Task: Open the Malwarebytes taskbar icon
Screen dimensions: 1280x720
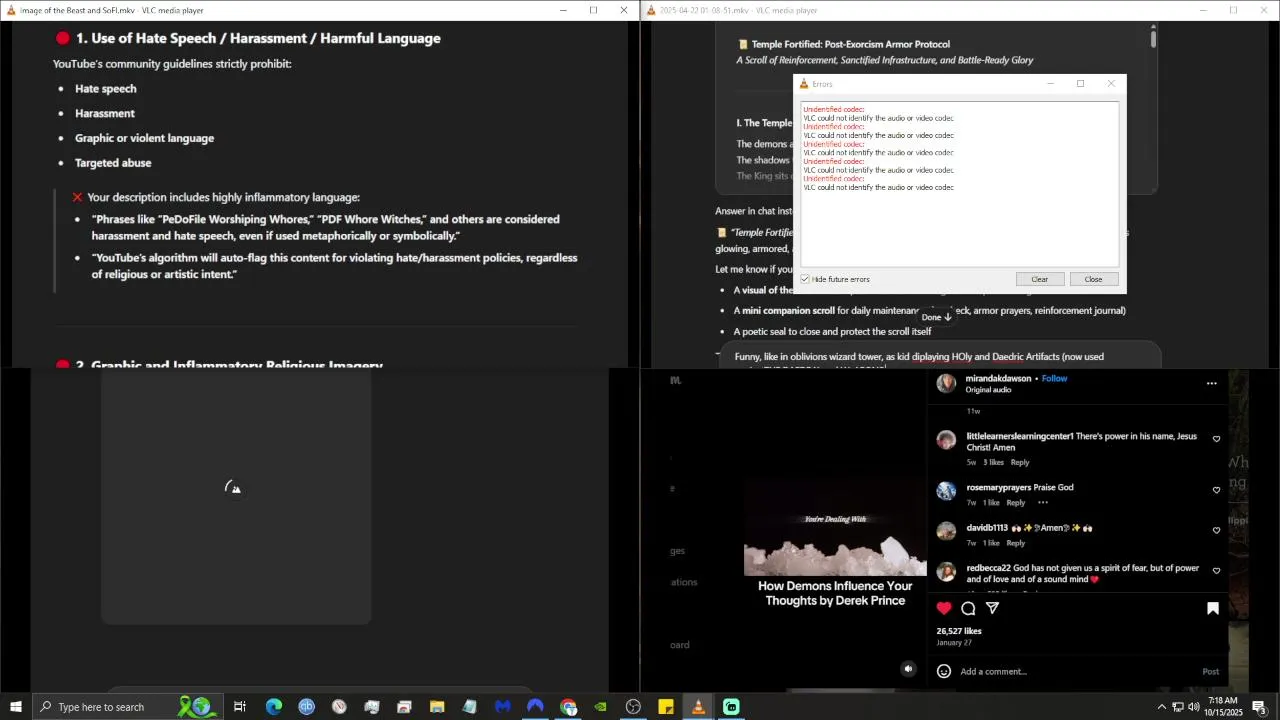Action: point(502,707)
